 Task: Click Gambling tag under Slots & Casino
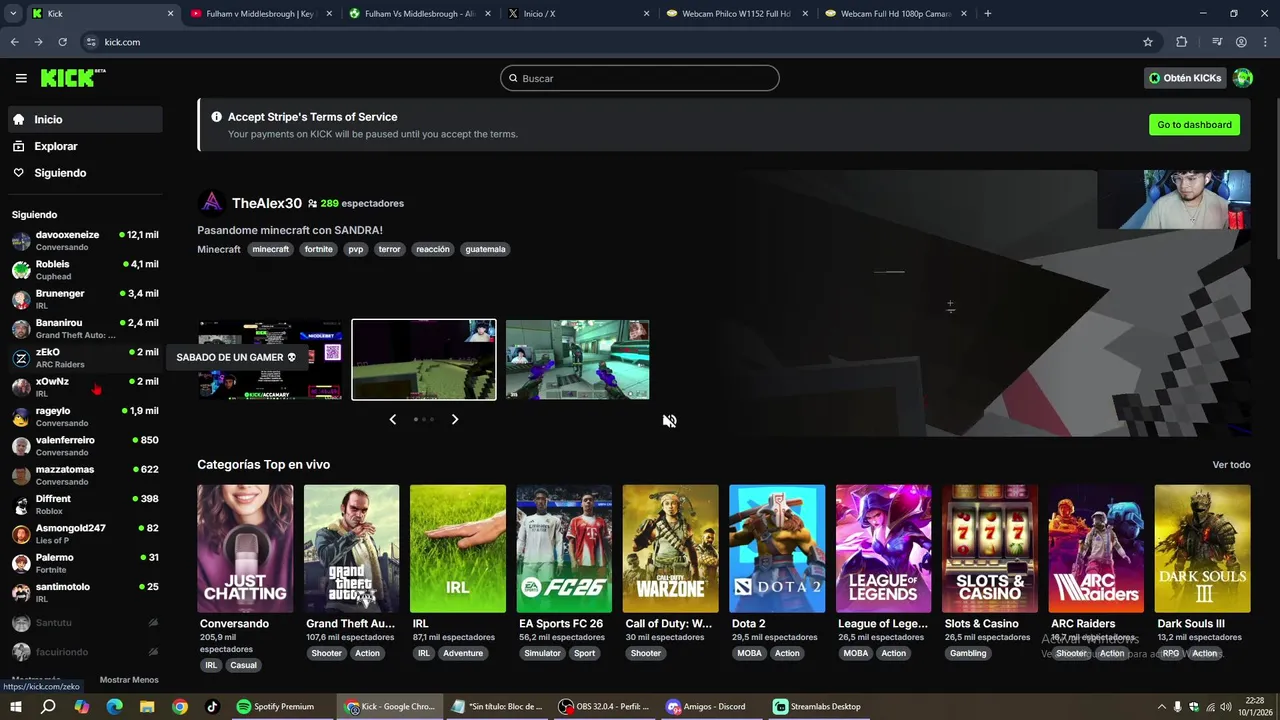pyautogui.click(x=968, y=653)
